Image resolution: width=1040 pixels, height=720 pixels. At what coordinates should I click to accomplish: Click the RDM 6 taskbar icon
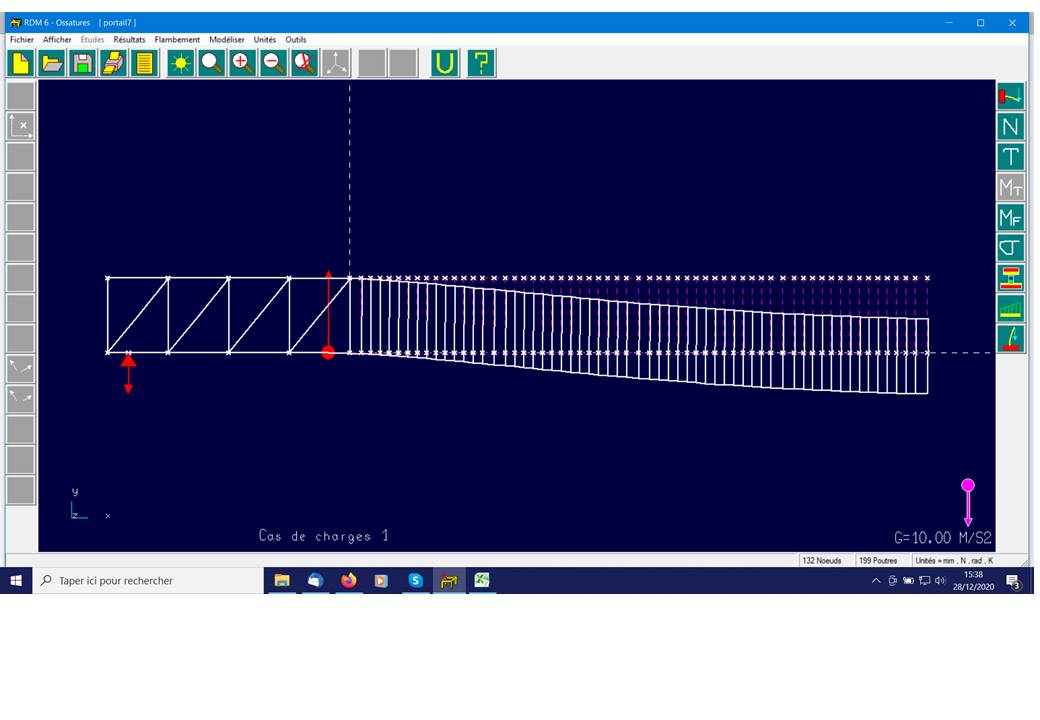click(449, 581)
